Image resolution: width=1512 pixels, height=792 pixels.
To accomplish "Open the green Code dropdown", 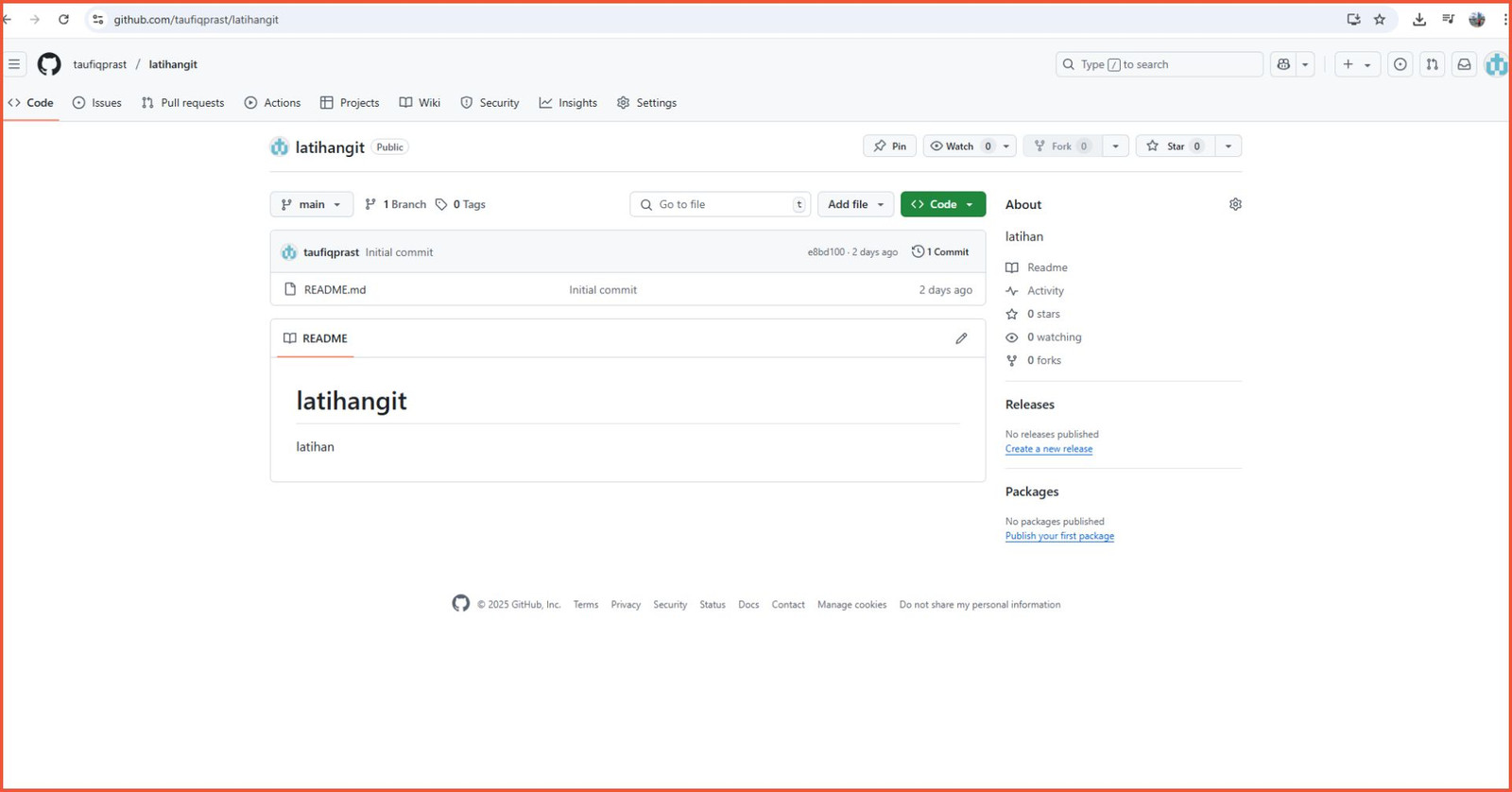I will pyautogui.click(x=943, y=204).
